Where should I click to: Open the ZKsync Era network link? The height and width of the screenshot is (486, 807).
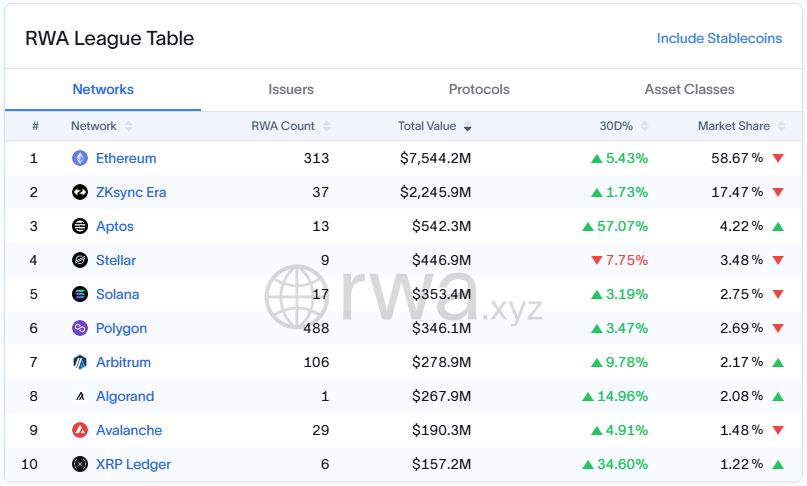click(131, 192)
